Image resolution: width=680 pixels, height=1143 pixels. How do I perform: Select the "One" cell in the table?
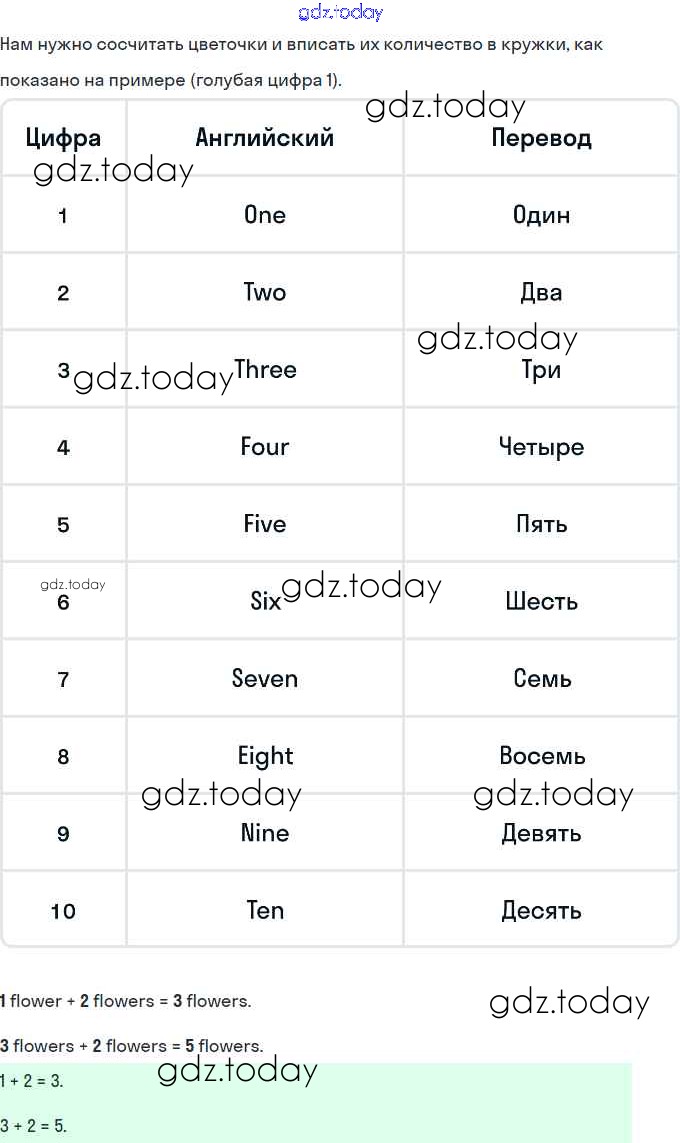(x=265, y=215)
